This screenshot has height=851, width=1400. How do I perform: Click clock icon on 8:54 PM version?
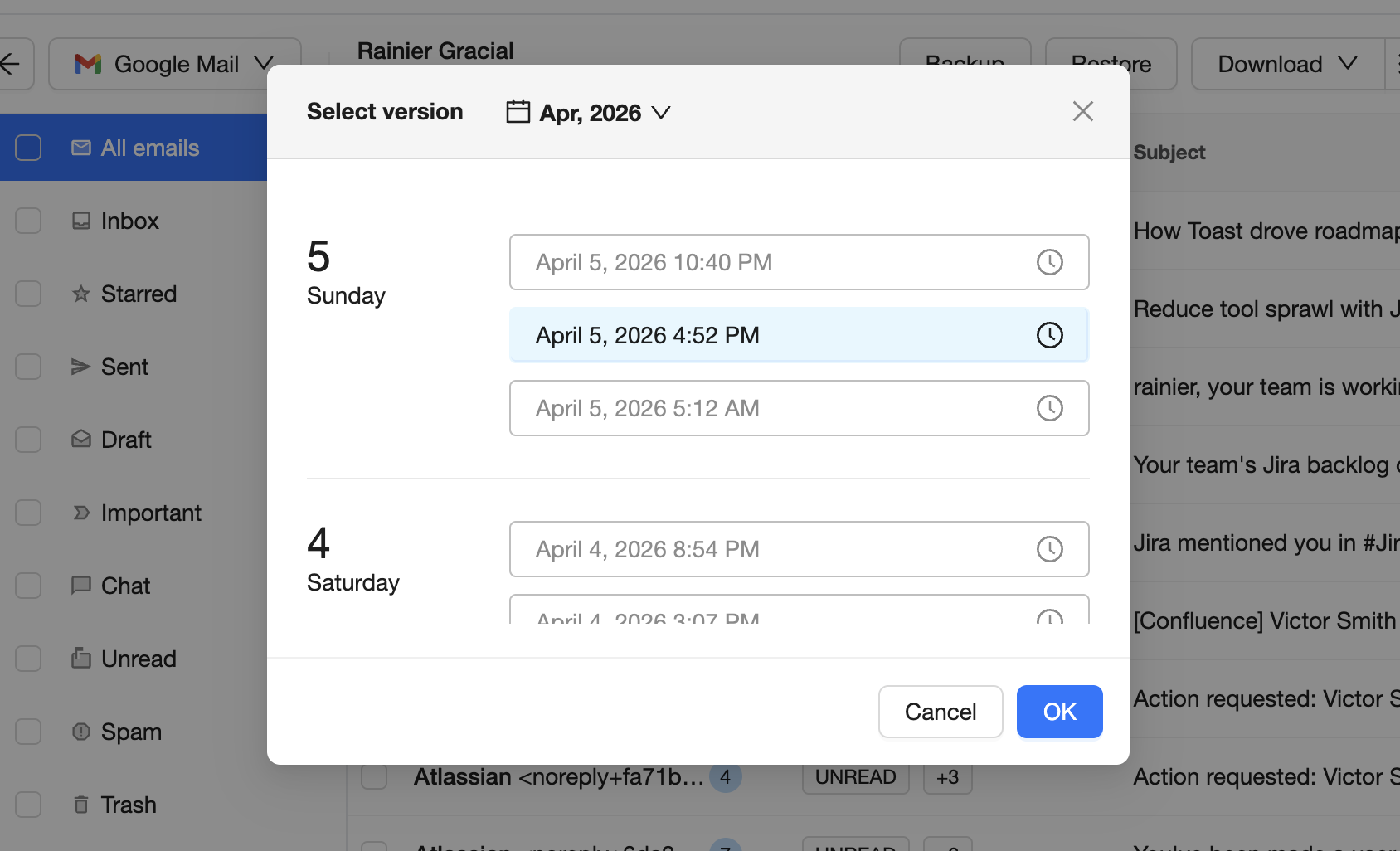[x=1049, y=549]
